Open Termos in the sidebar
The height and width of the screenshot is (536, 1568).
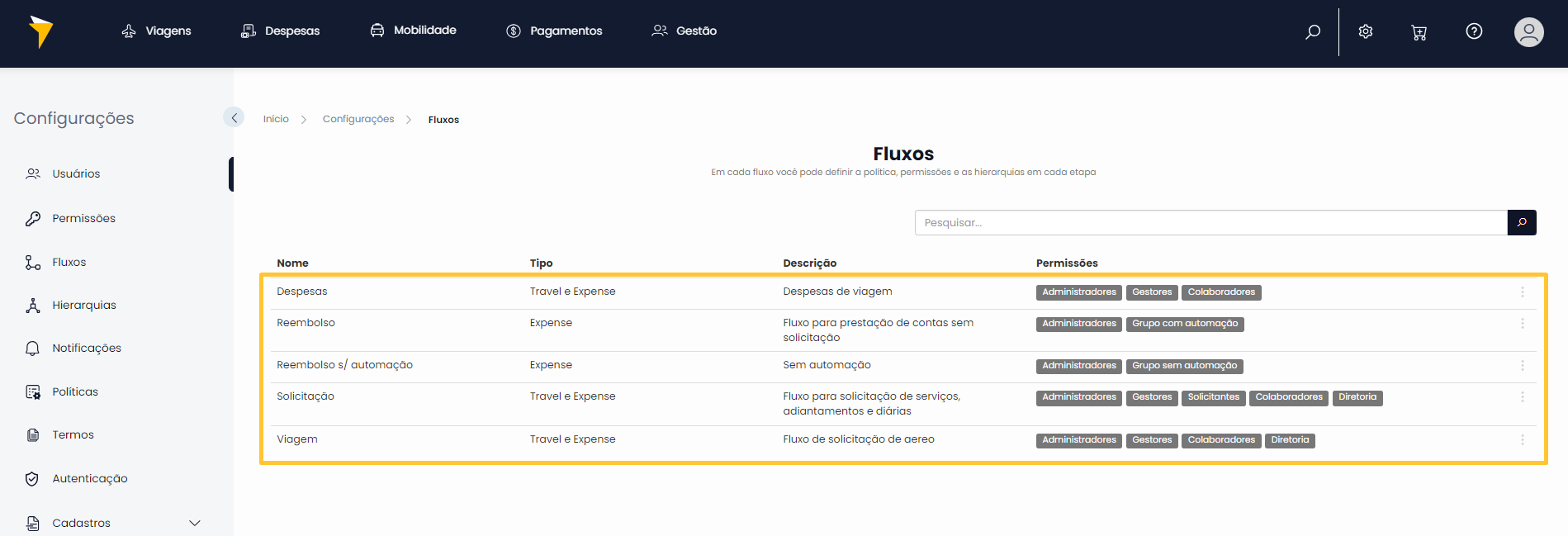coord(73,434)
